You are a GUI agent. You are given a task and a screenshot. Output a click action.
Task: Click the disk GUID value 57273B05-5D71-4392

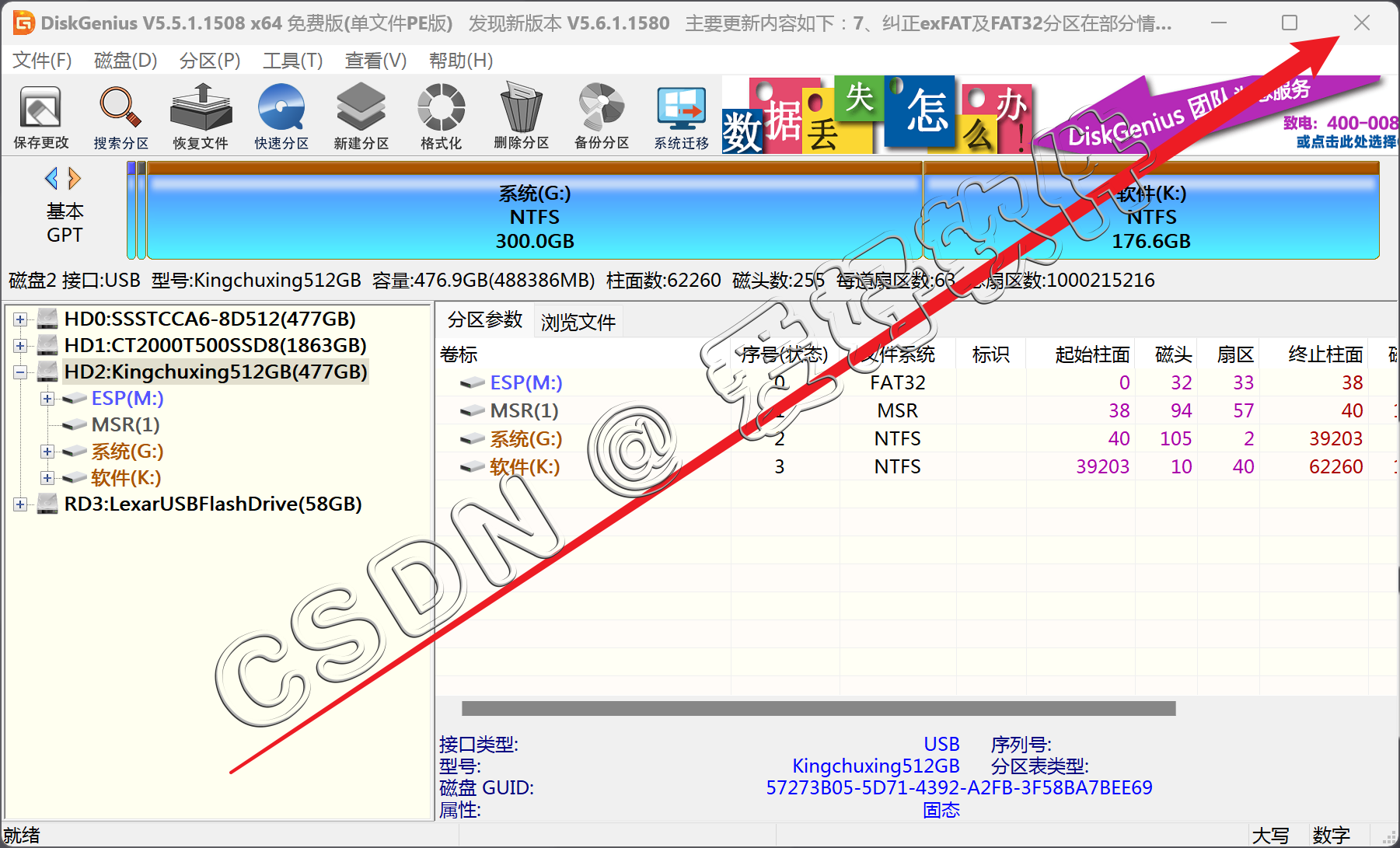click(959, 787)
